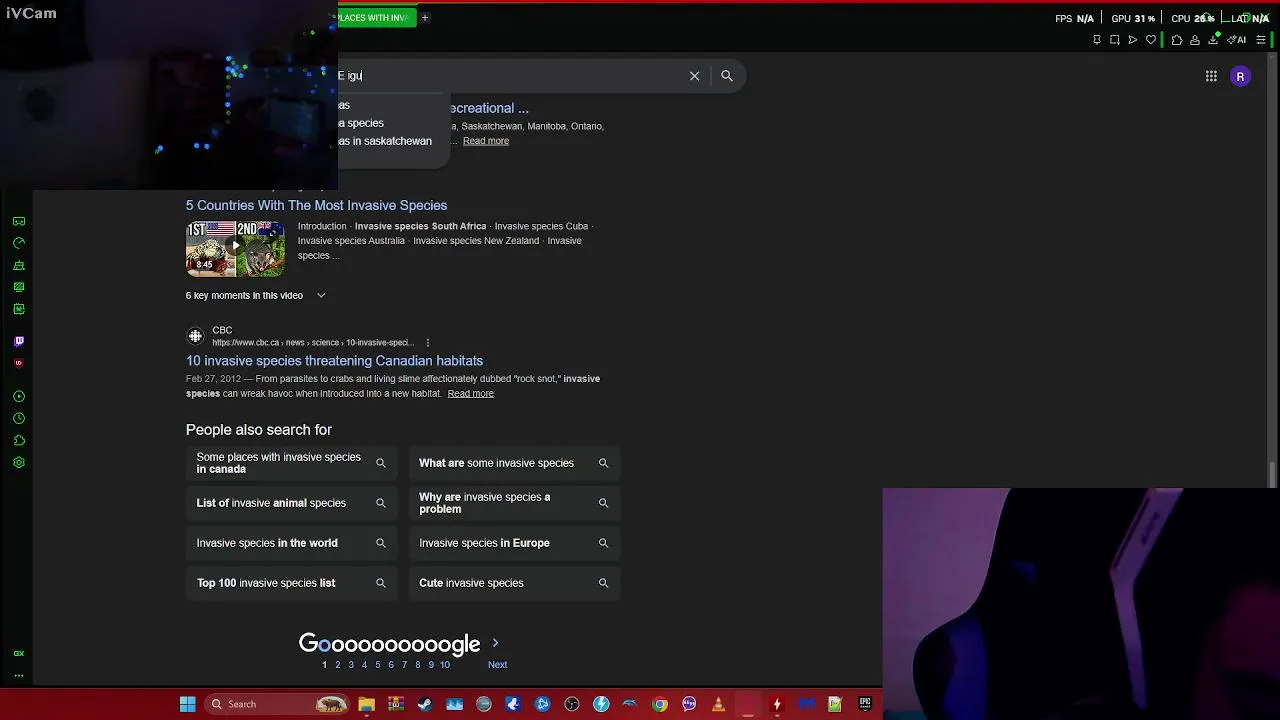
Task: Search Cute invasive species
Action: click(514, 583)
